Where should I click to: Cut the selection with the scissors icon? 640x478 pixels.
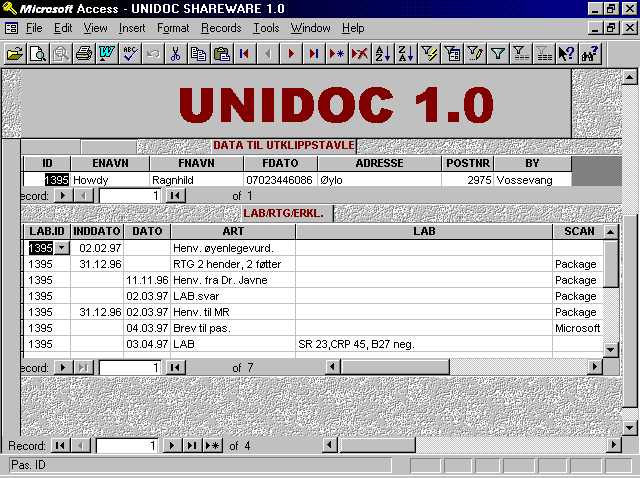tap(176, 54)
